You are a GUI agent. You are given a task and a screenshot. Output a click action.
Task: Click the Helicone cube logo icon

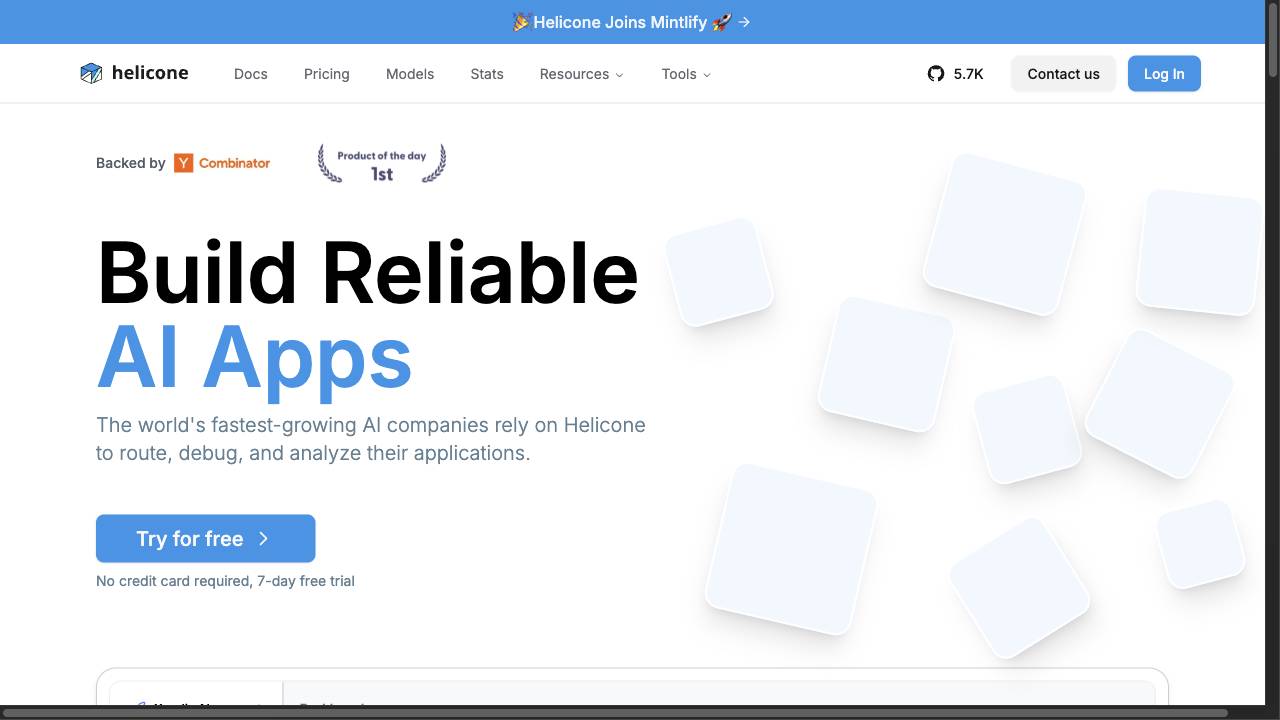pos(91,73)
